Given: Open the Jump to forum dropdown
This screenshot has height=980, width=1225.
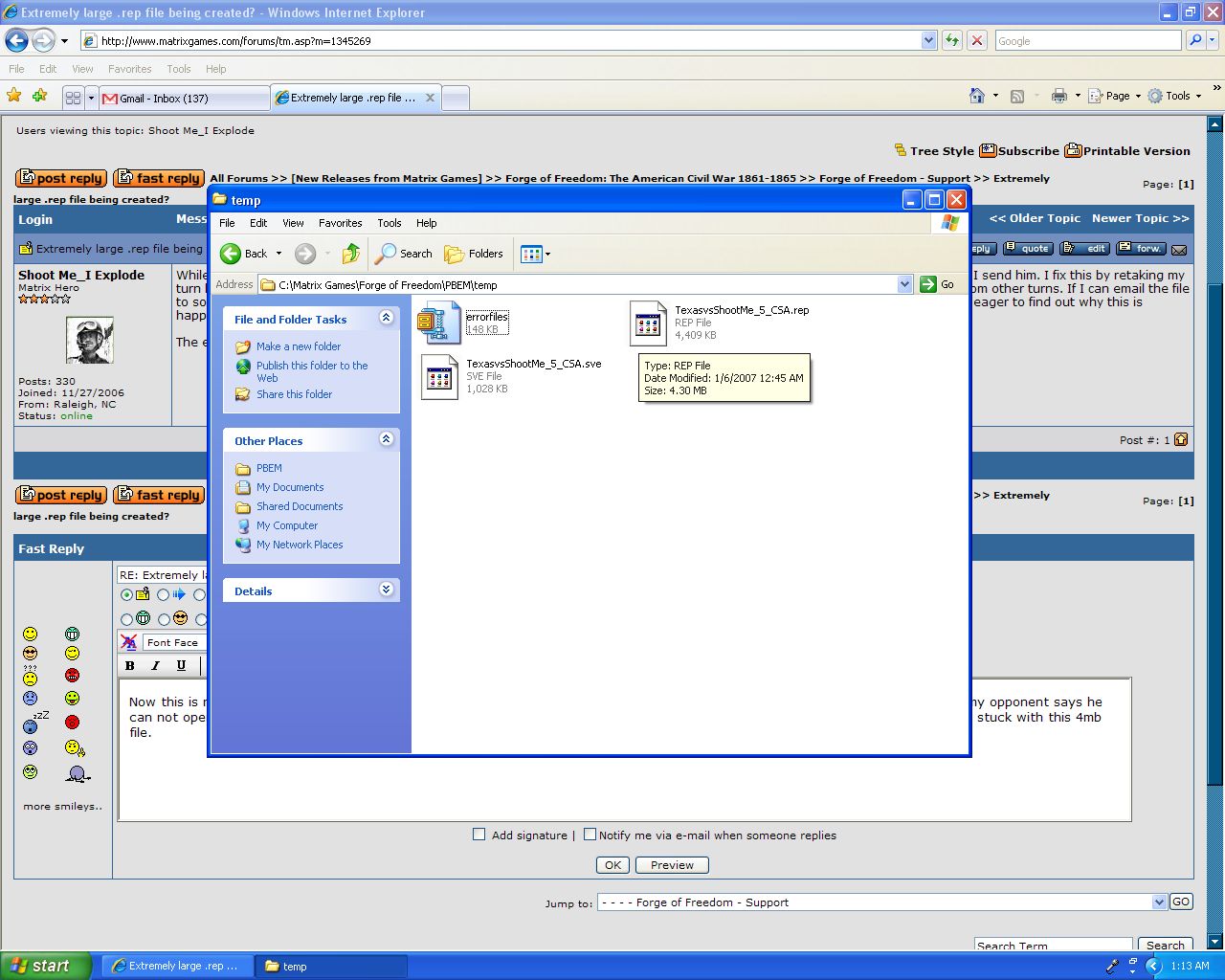Looking at the screenshot, I should [x=1160, y=902].
